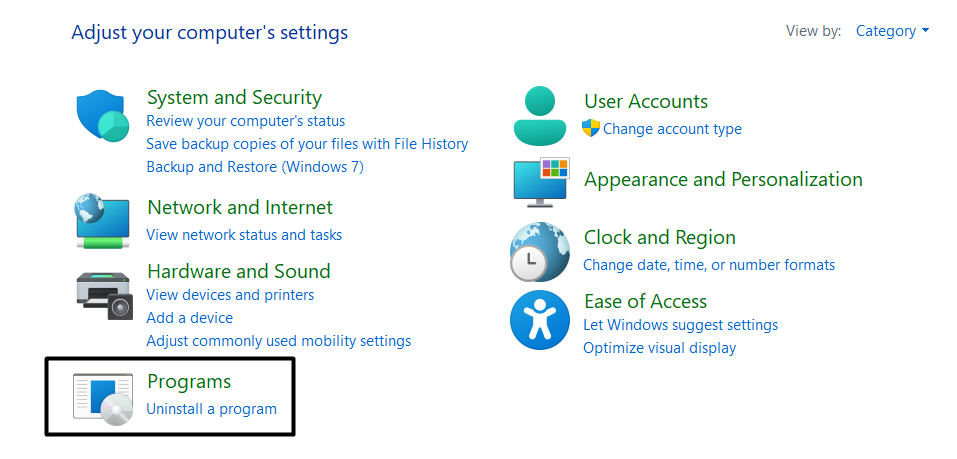Select Add a device link

click(x=189, y=318)
